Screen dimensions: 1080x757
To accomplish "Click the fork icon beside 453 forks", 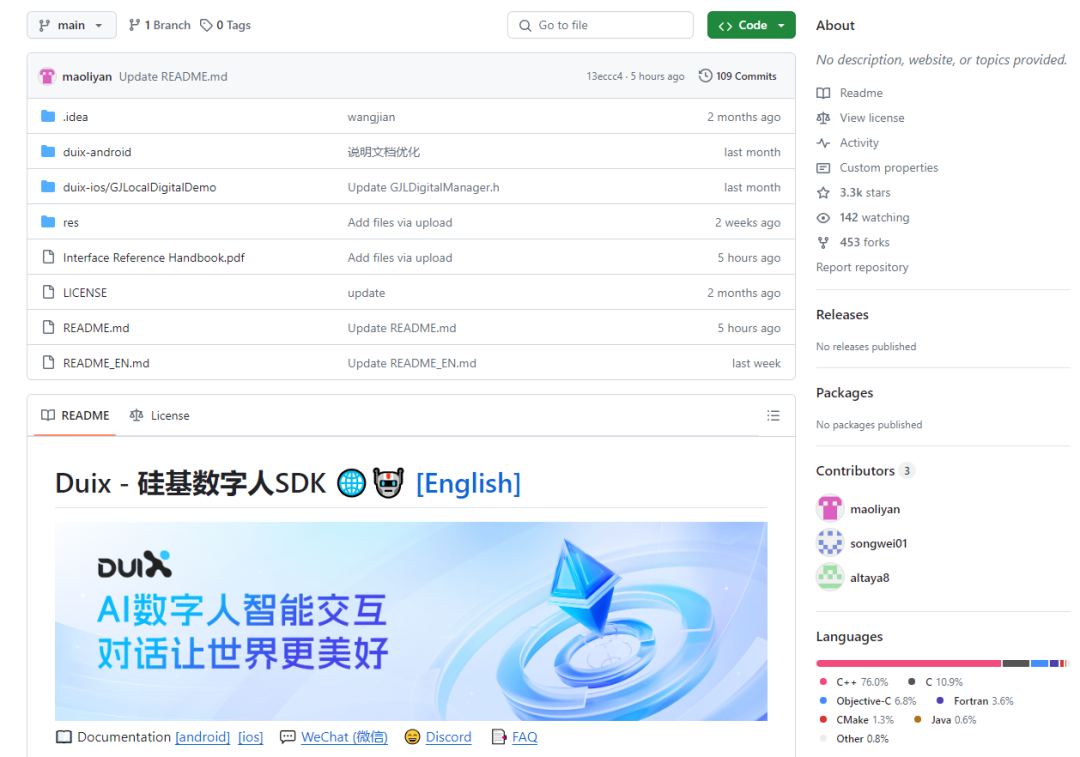I will coord(823,242).
